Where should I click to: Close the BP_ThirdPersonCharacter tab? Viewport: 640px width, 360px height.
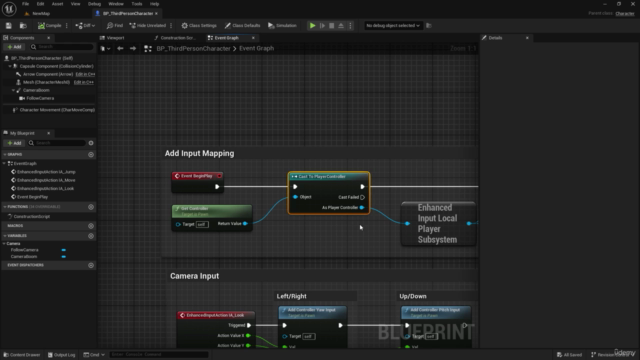click(x=156, y=13)
